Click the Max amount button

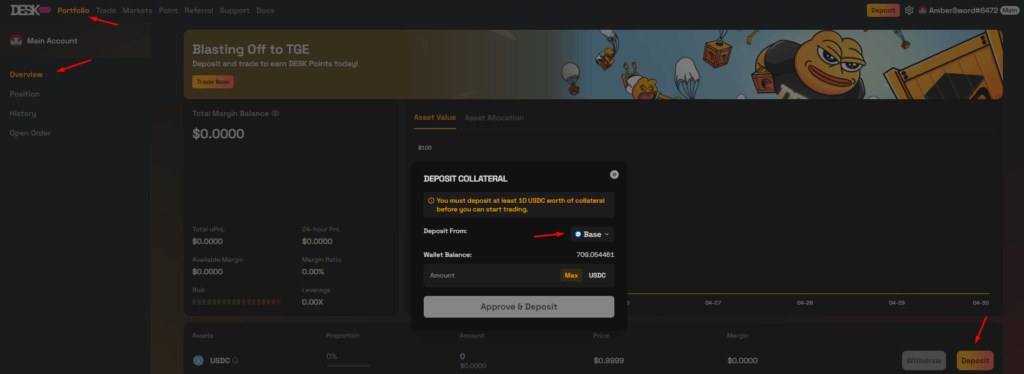pyautogui.click(x=571, y=275)
